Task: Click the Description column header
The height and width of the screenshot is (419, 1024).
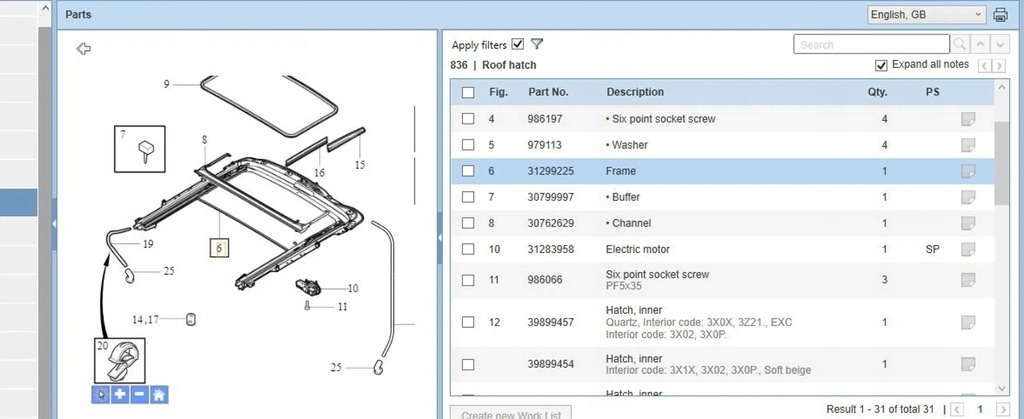Action: pyautogui.click(x=635, y=92)
